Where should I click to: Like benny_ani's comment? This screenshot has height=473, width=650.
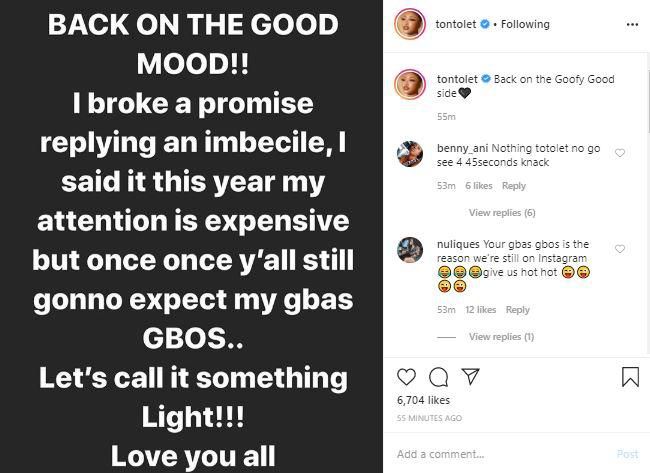[x=620, y=153]
